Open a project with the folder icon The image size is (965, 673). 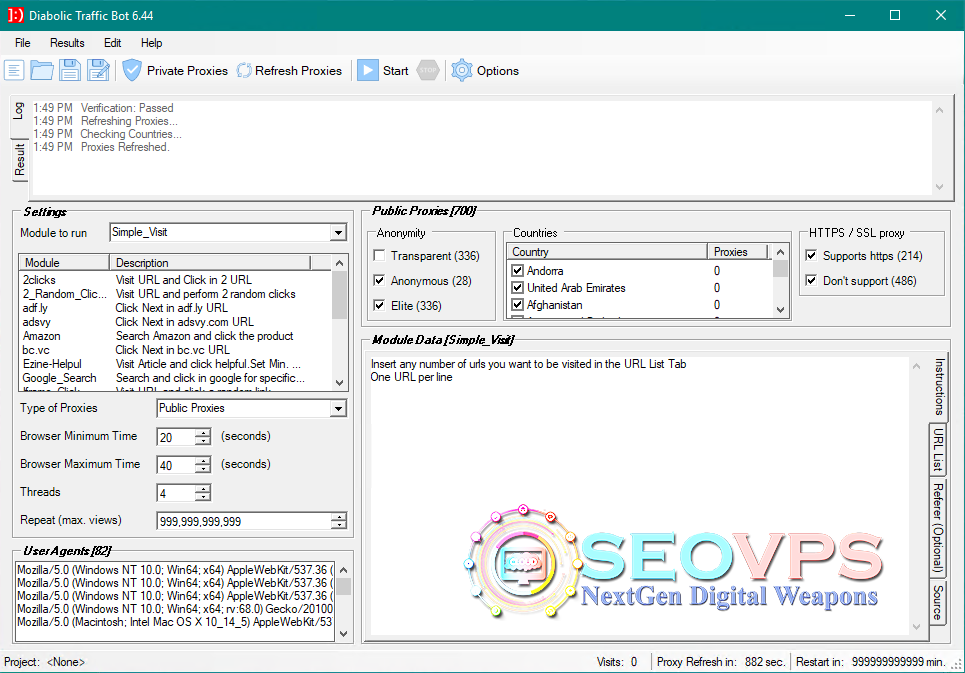(x=42, y=70)
